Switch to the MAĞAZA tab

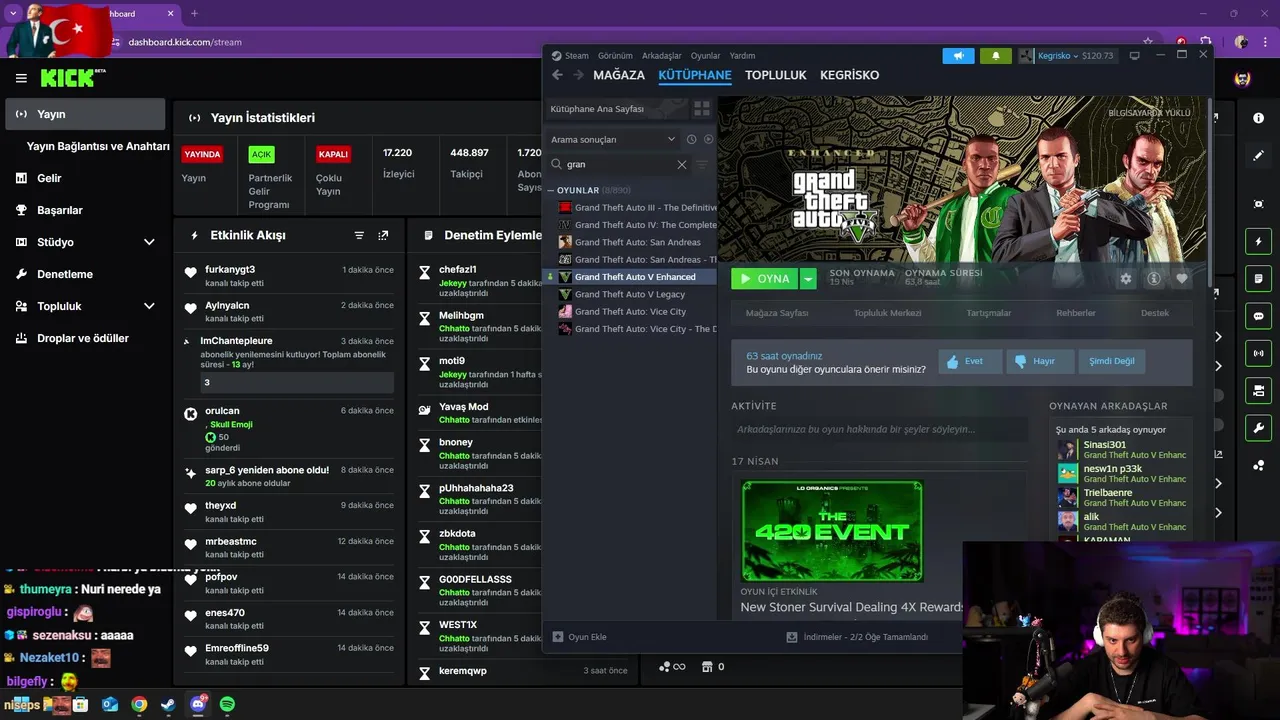(x=619, y=75)
